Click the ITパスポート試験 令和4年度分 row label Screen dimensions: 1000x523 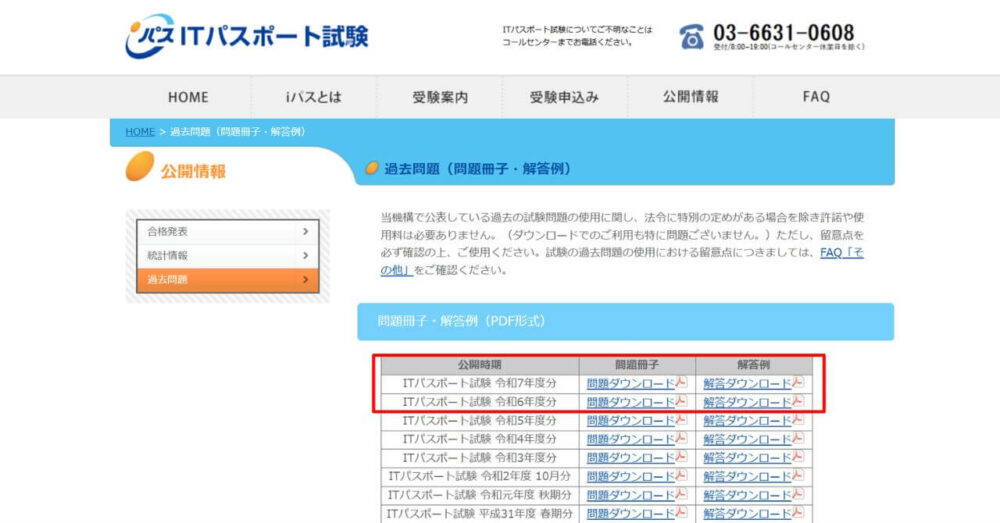click(480, 439)
